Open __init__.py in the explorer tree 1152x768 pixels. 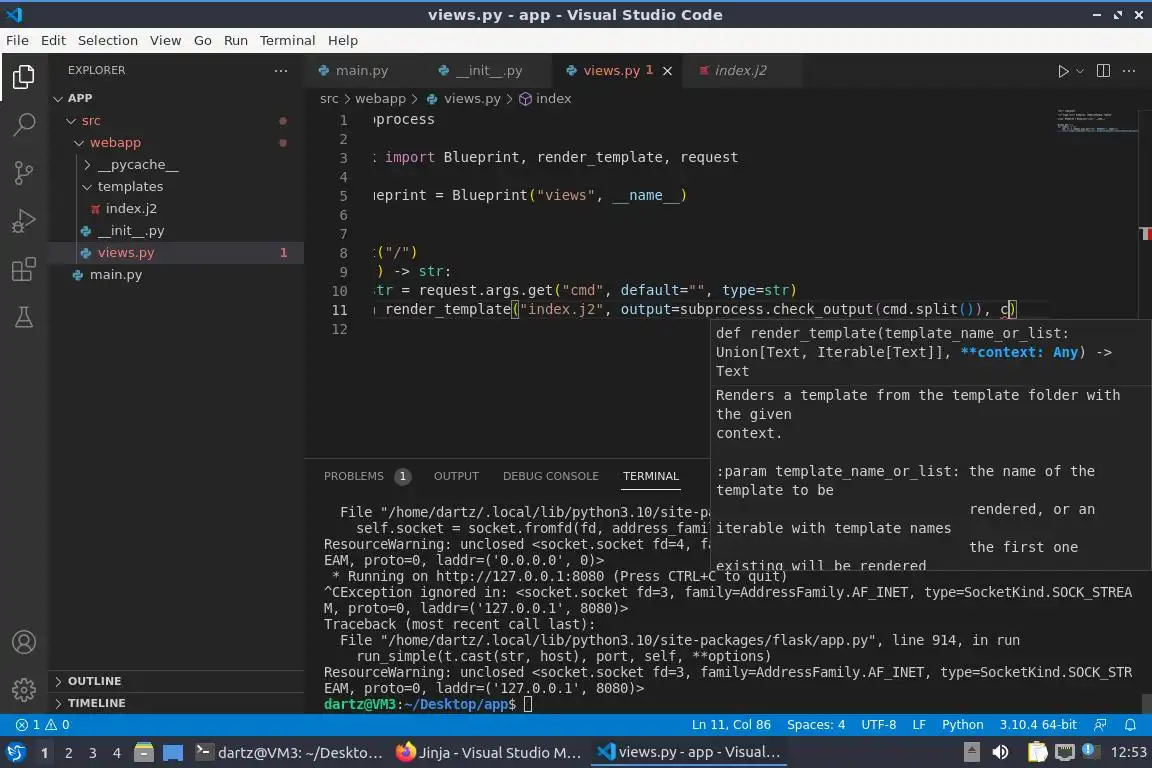coord(176,231)
